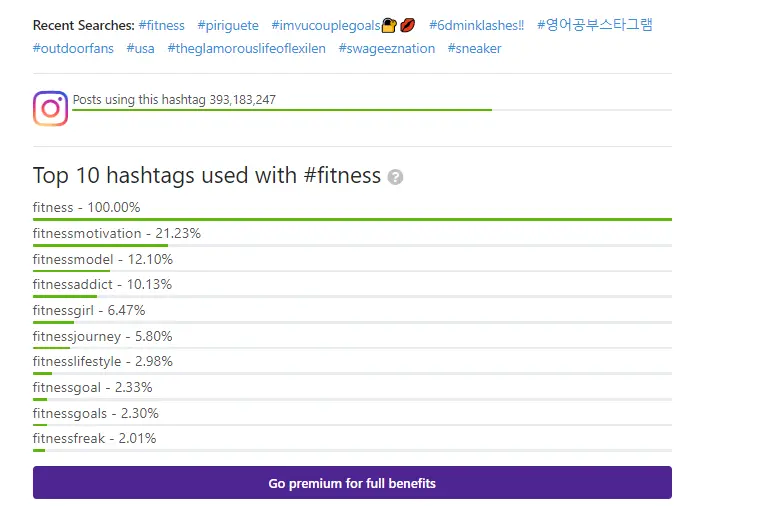Open the #6dminklashes recent search

476,25
